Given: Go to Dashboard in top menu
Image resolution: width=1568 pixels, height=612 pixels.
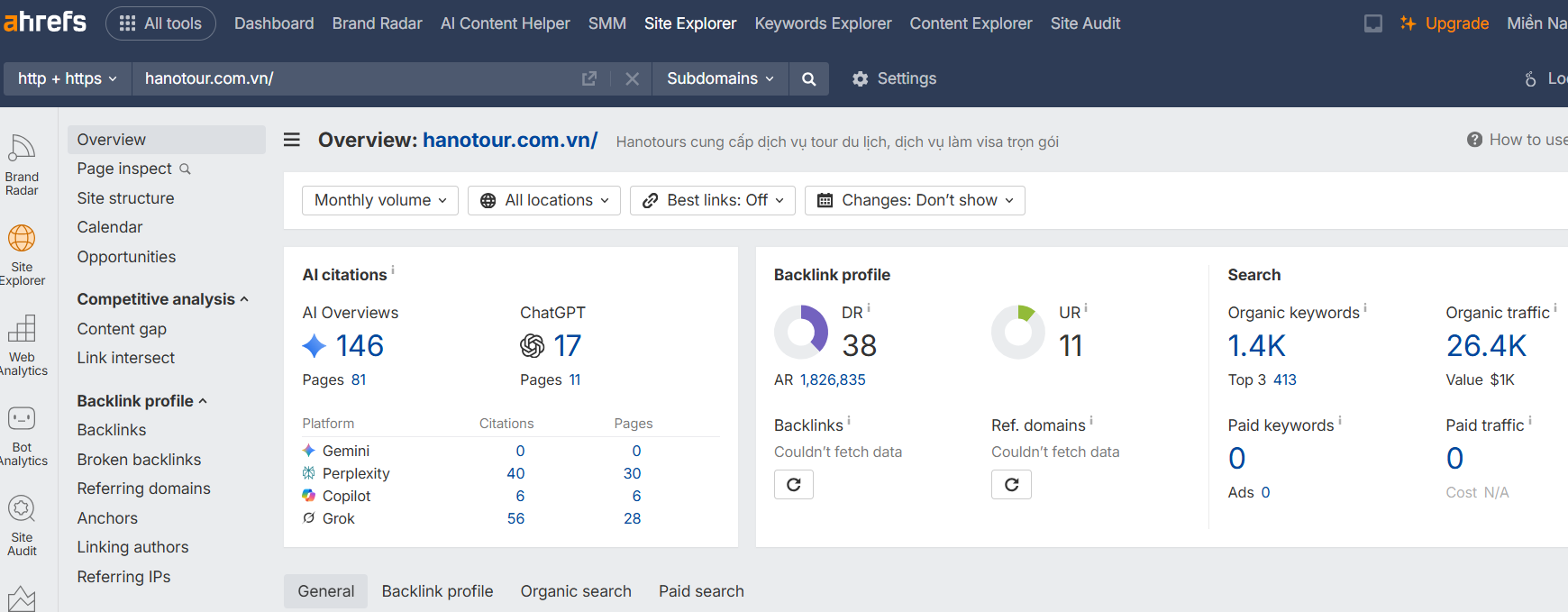Looking at the screenshot, I should coord(274,23).
